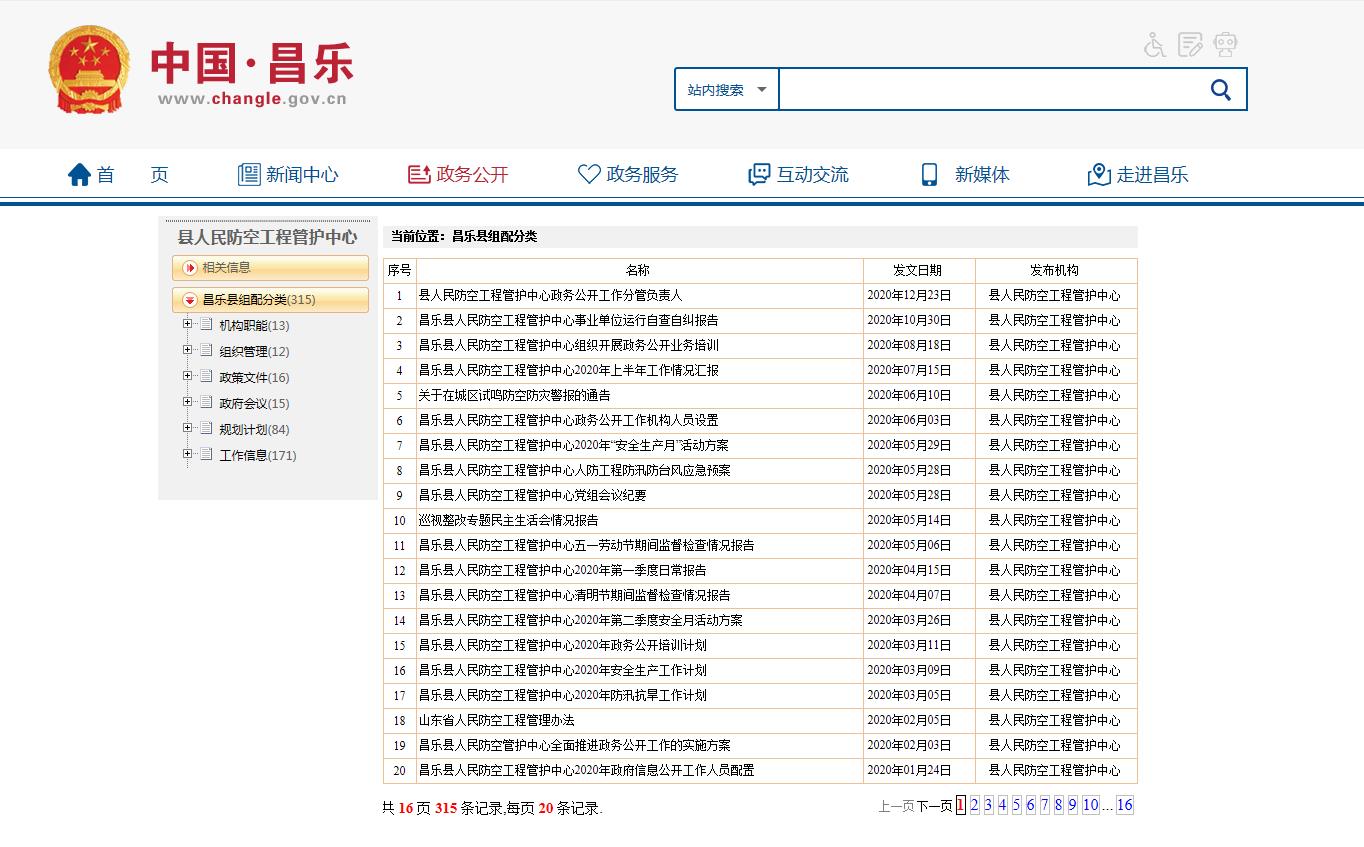Open the 新闻中心 menu item
Viewport: 1364px width, 847px height.
(288, 175)
